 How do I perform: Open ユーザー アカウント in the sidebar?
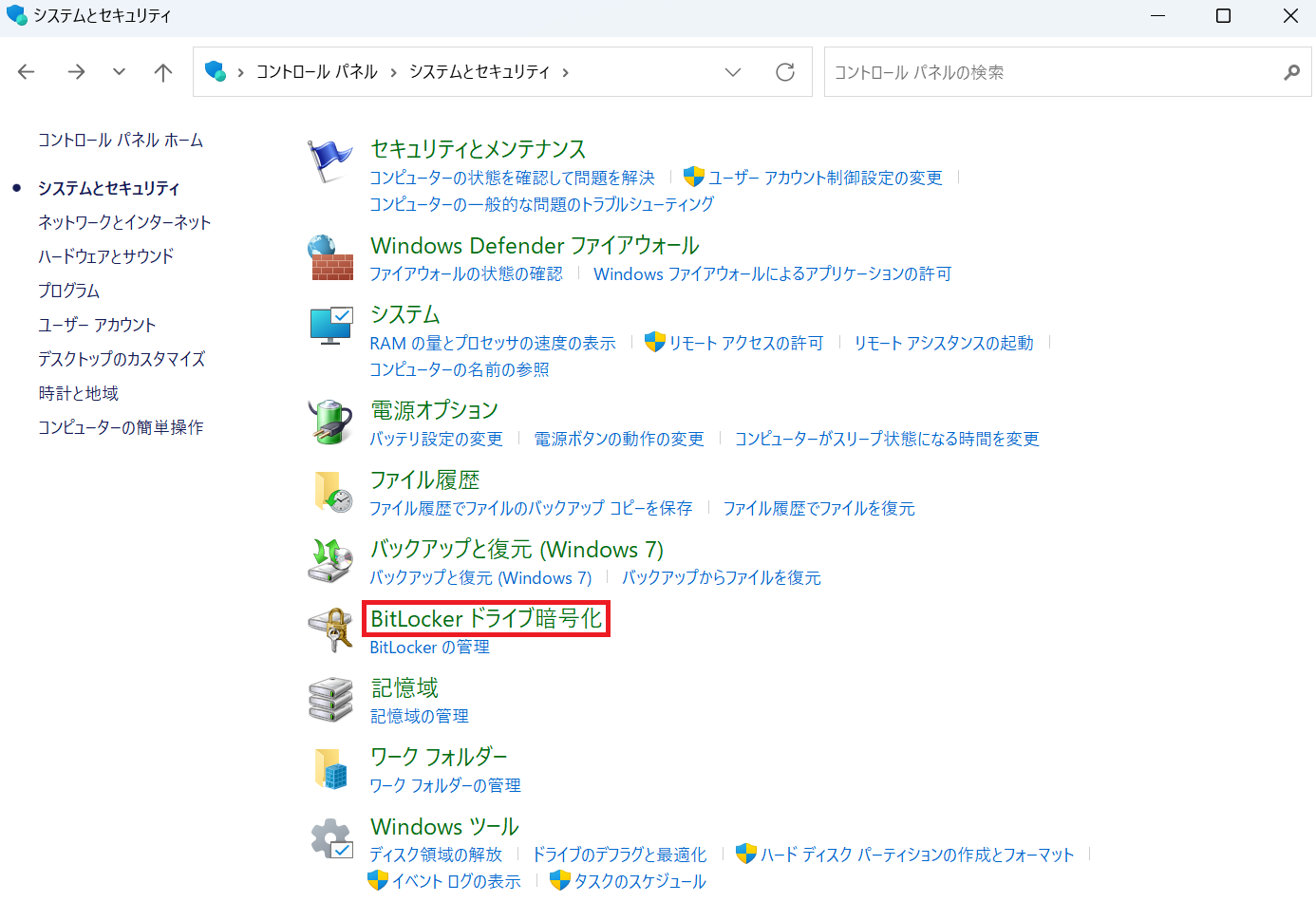(97, 325)
